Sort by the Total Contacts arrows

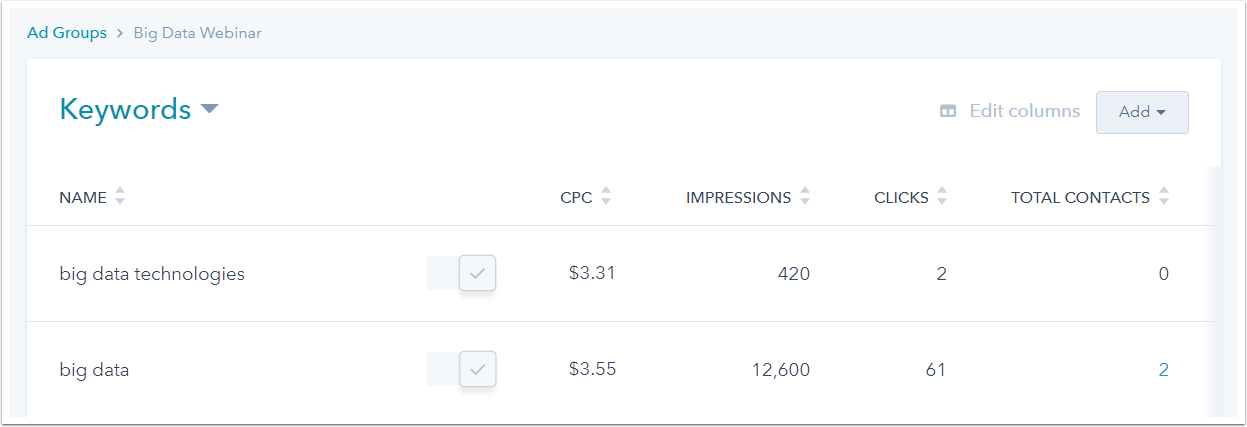pyautogui.click(x=1163, y=197)
